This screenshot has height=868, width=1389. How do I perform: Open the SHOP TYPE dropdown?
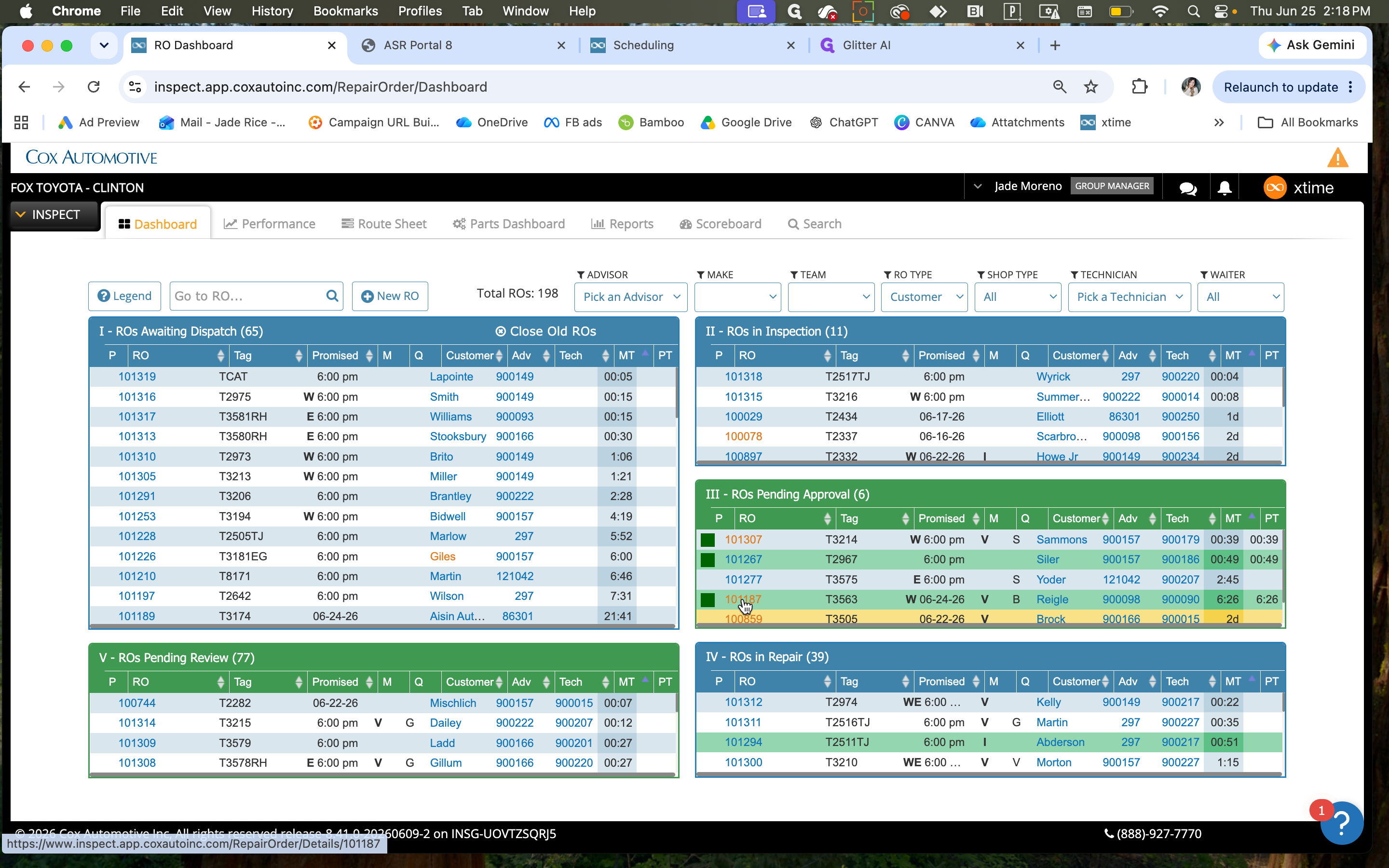pyautogui.click(x=1018, y=297)
